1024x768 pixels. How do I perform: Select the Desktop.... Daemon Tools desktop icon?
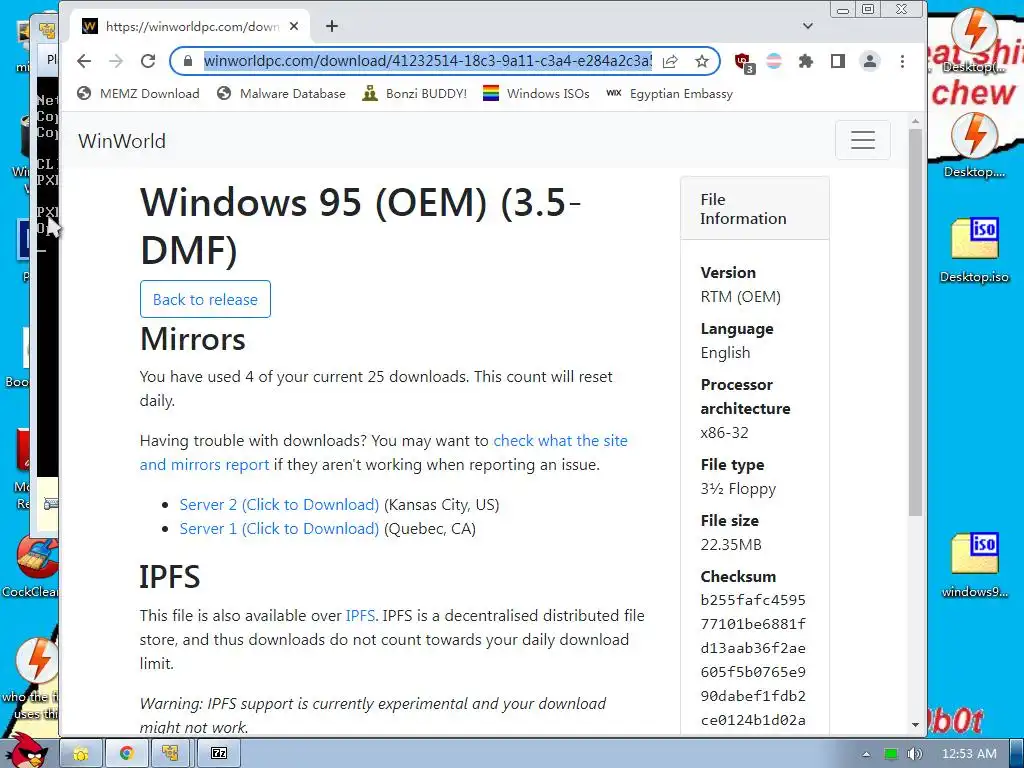pos(974,146)
